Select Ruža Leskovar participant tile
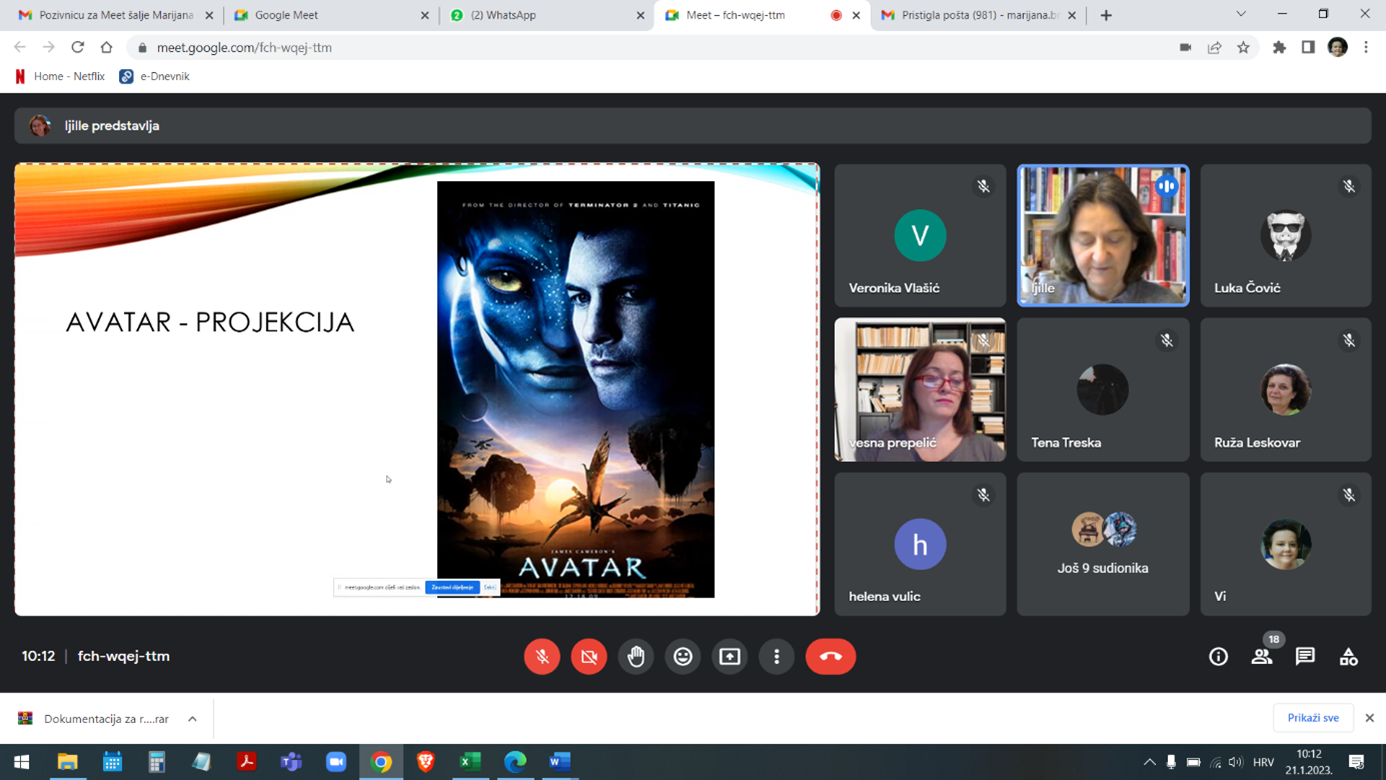The height and width of the screenshot is (780, 1386). pyautogui.click(x=1286, y=390)
